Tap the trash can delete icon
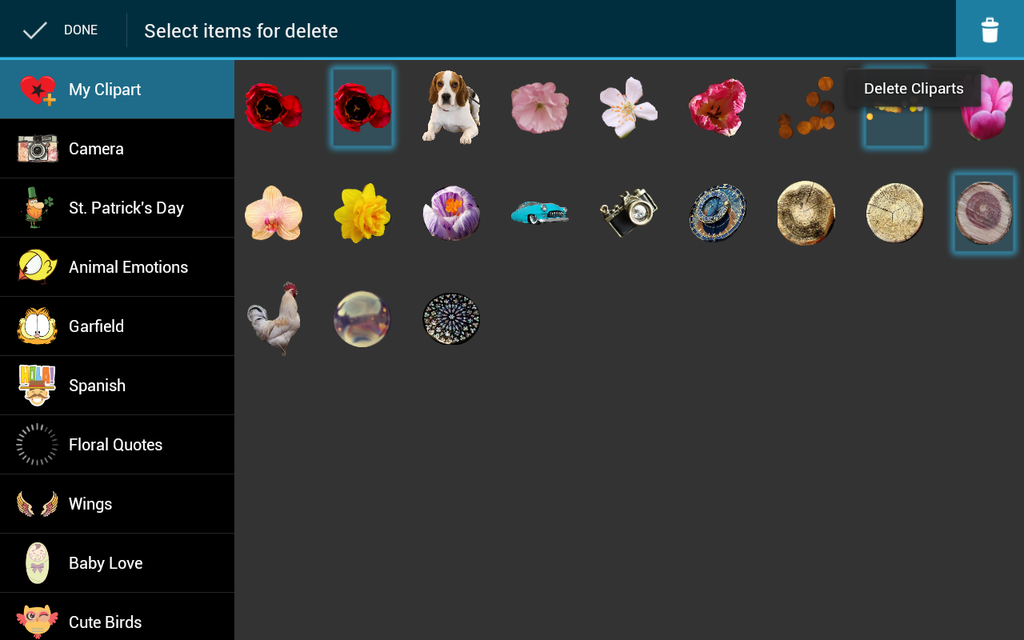The height and width of the screenshot is (640, 1024). pos(989,29)
